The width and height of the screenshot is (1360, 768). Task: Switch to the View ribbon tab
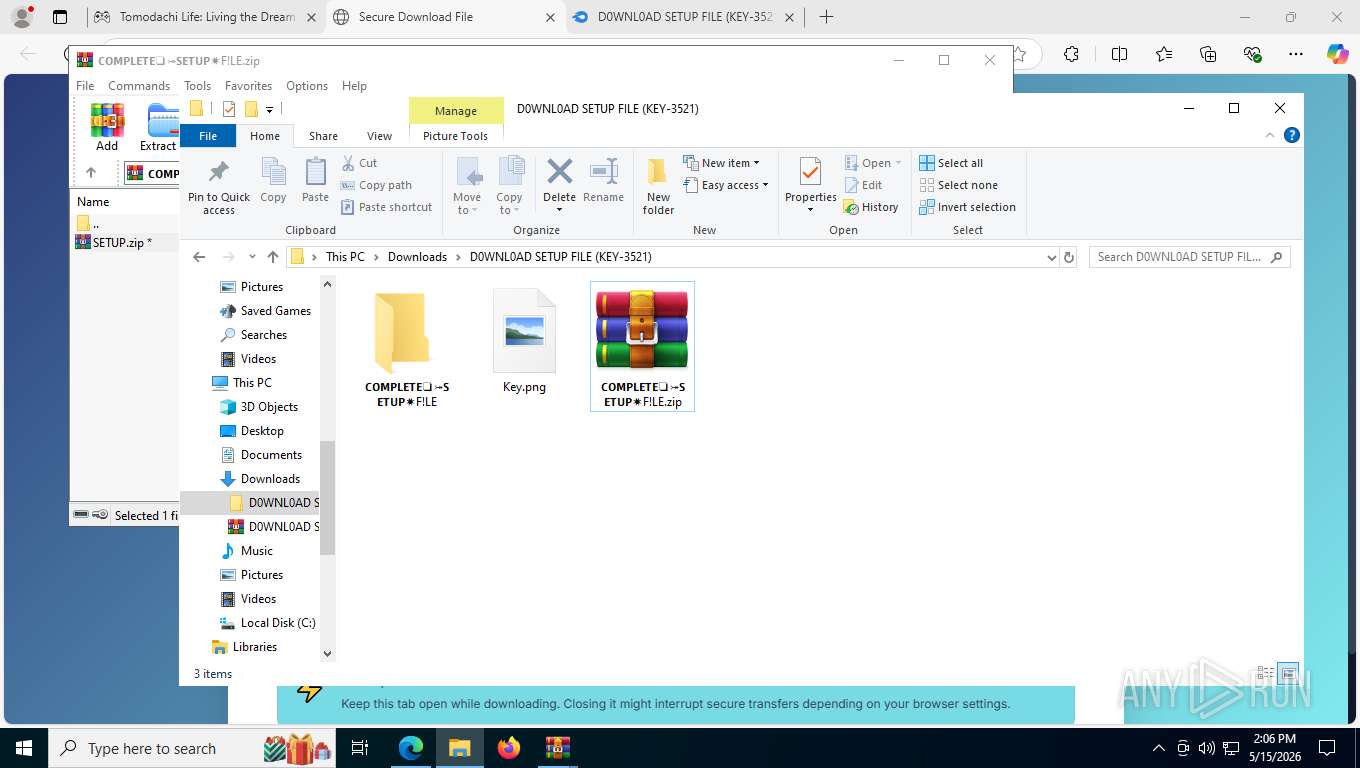[379, 136]
